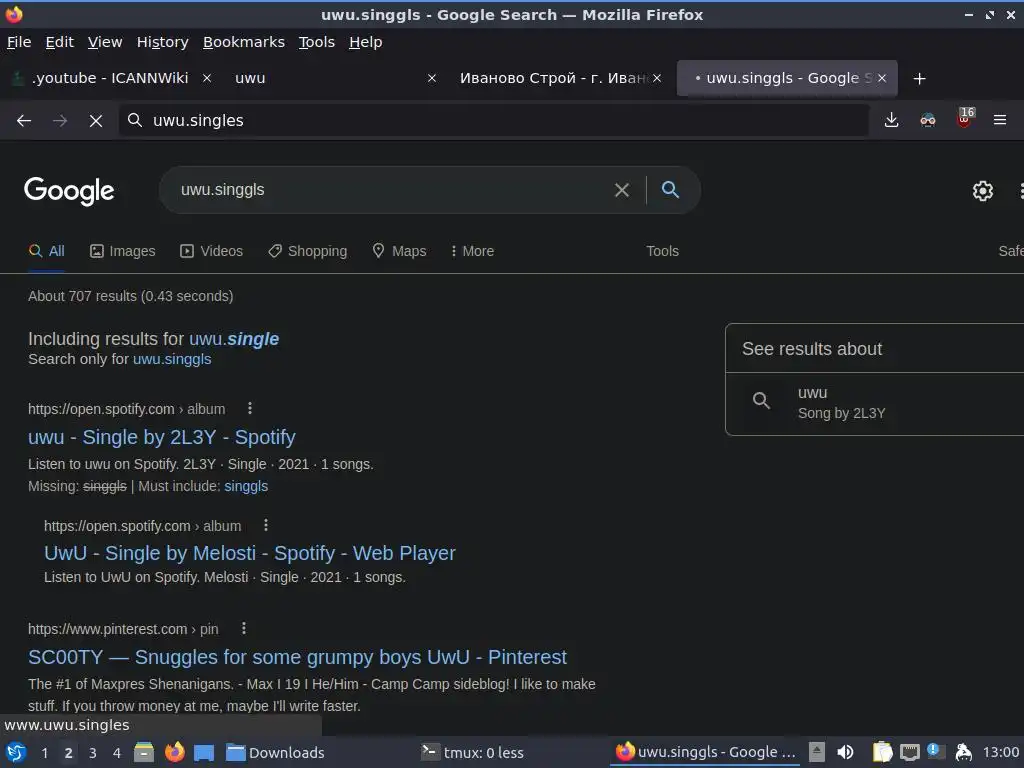Open volume control in system tray
The width and height of the screenshot is (1024, 768).
[845, 753]
